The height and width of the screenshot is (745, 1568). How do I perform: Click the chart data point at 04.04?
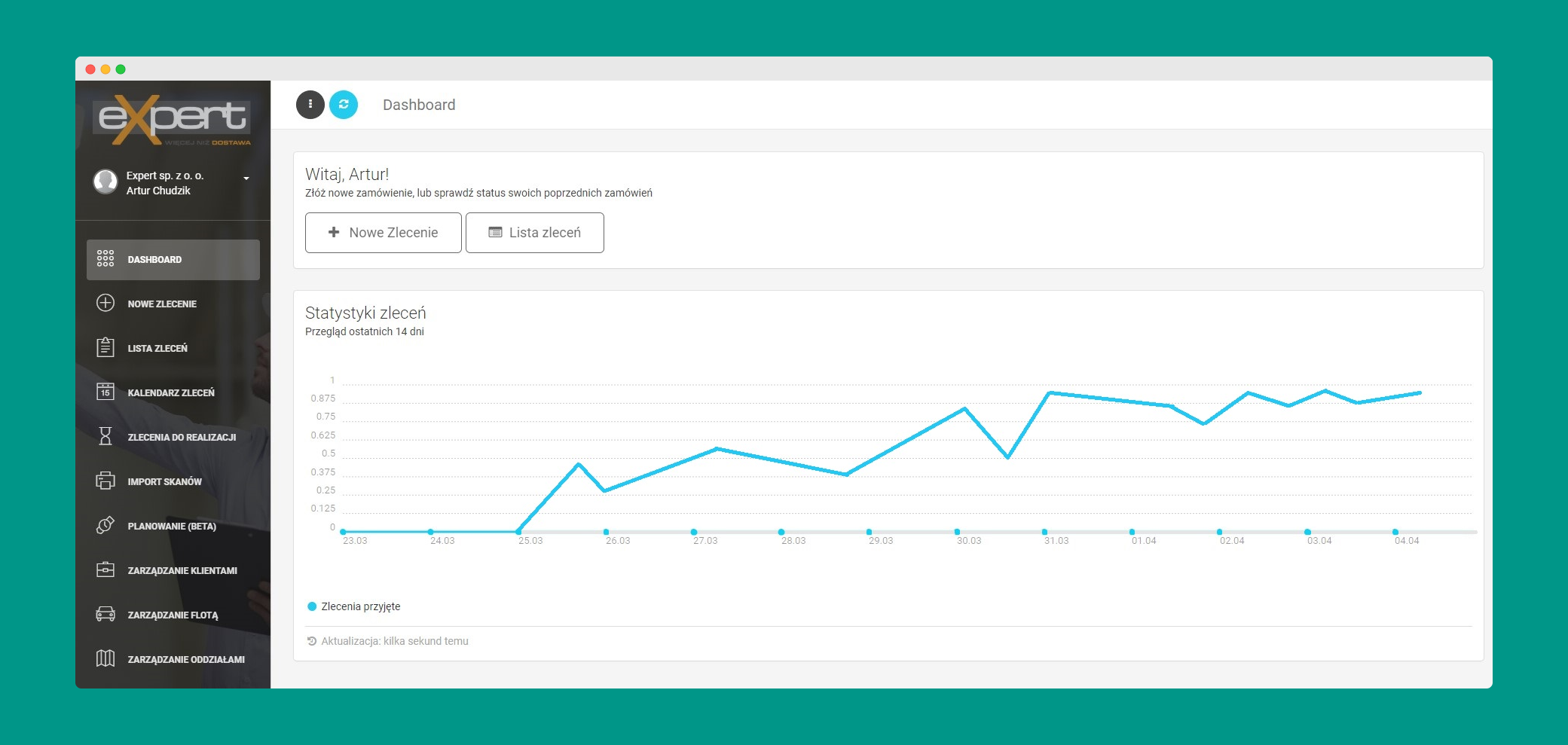[x=1395, y=532]
